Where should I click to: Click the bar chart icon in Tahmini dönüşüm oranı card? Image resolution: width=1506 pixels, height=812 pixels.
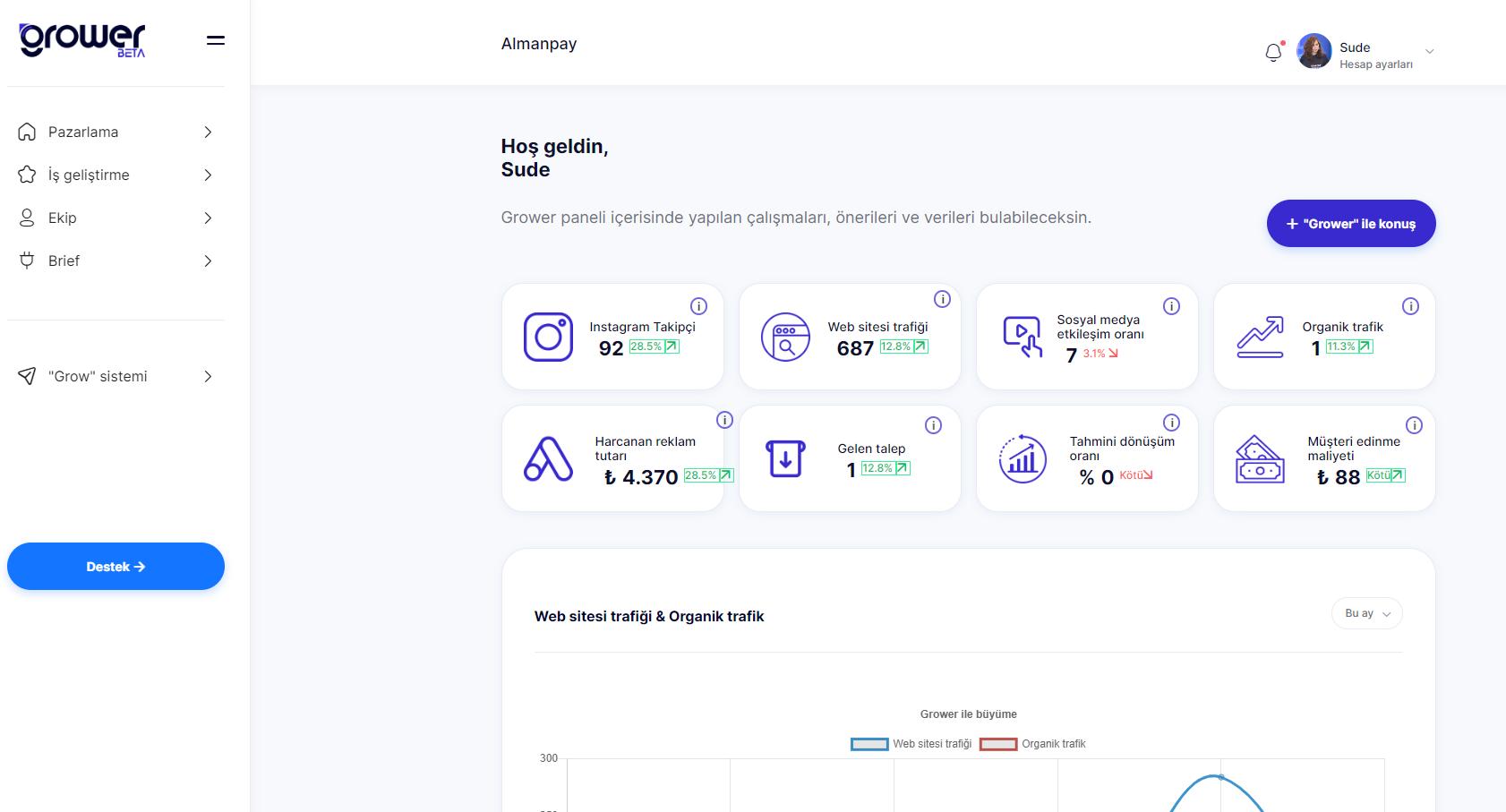click(1023, 458)
